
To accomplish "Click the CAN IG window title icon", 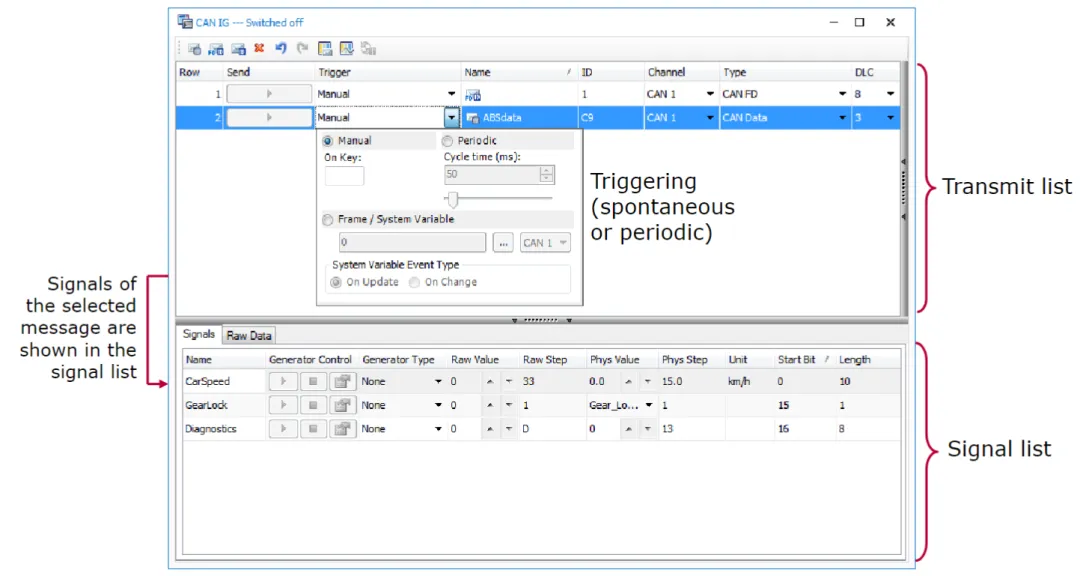I will [x=185, y=21].
